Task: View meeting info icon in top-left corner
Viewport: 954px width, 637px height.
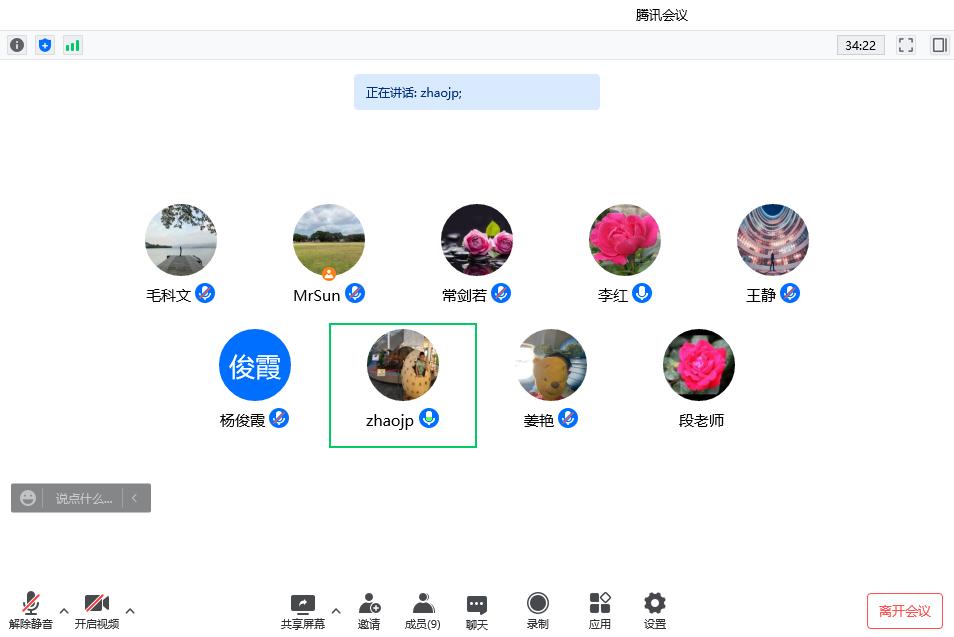Action: coord(16,45)
